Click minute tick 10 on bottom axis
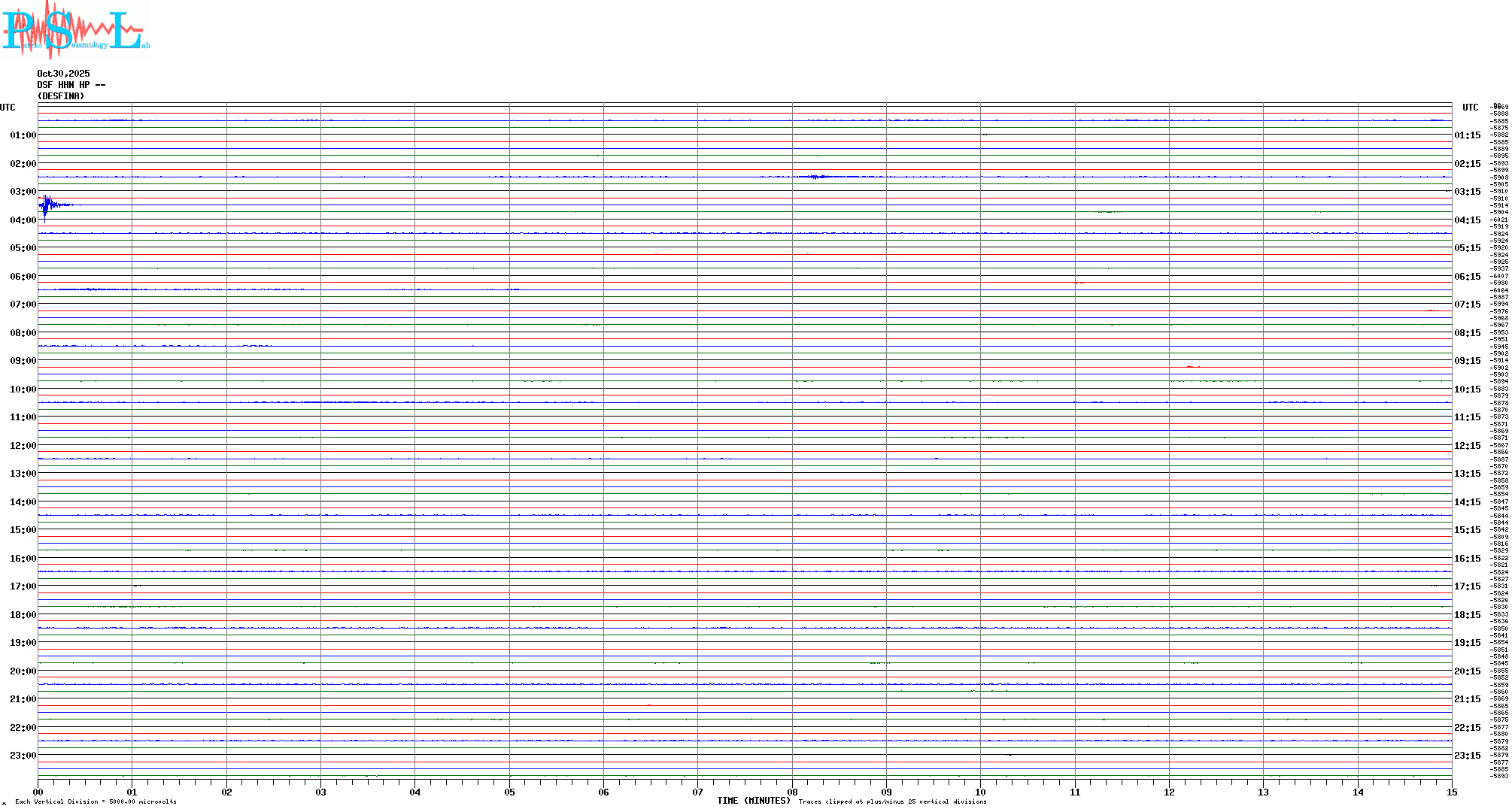 [x=980, y=792]
